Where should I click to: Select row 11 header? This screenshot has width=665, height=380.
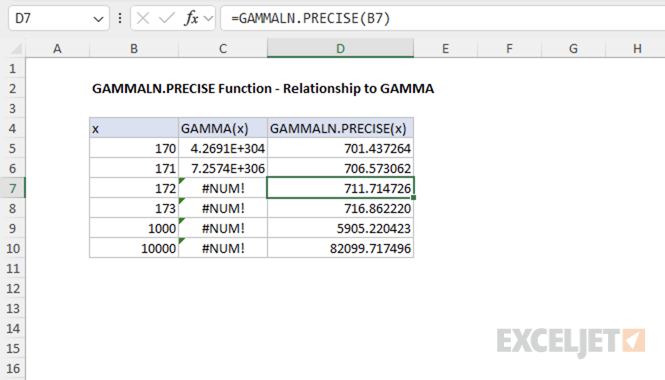tap(13, 268)
